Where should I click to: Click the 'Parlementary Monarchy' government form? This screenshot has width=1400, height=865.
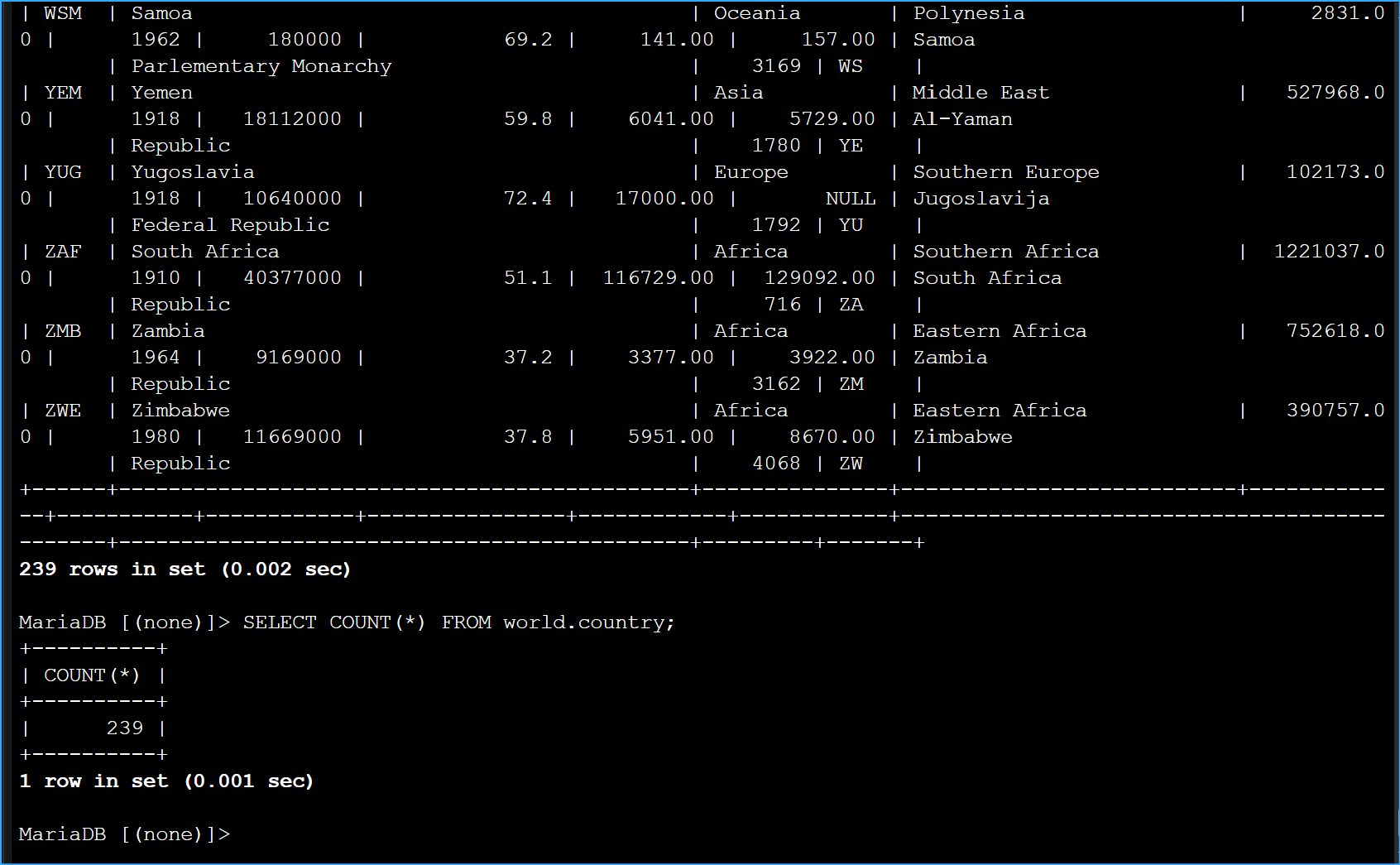coord(261,66)
